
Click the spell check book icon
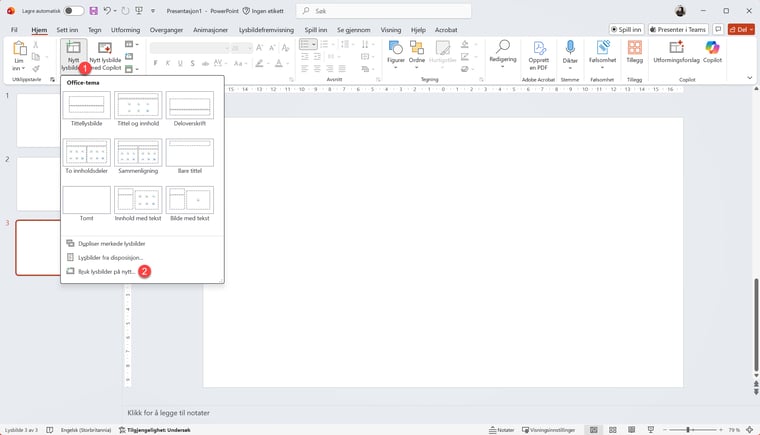tap(49, 430)
